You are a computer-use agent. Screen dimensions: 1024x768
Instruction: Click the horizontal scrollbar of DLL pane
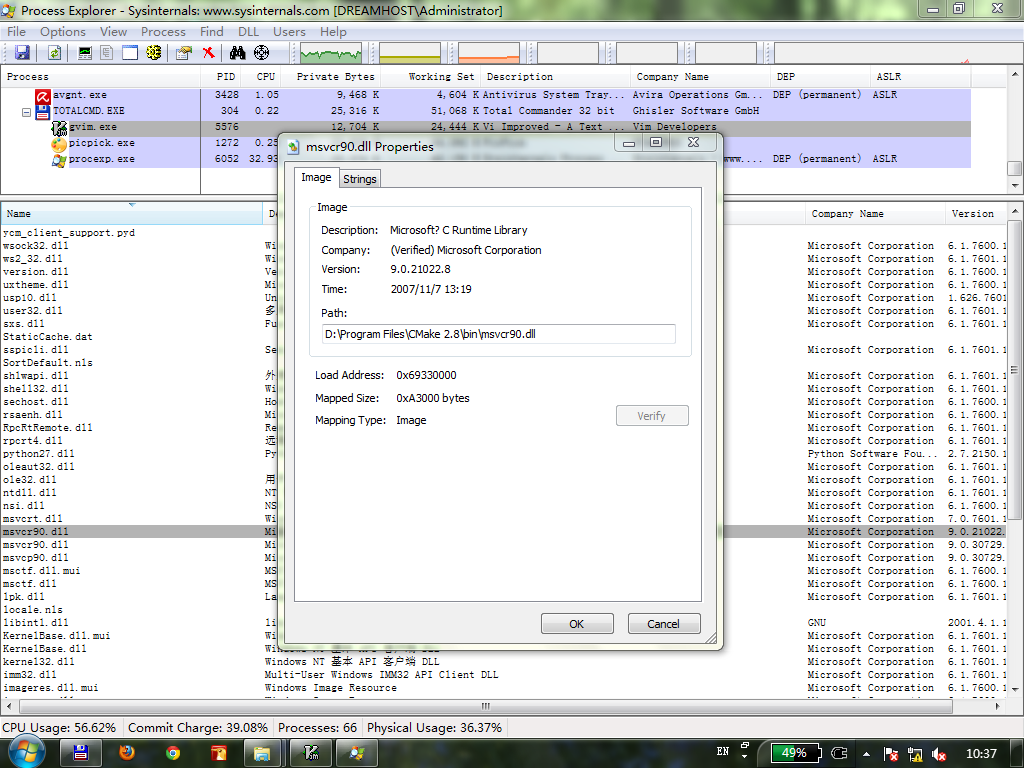[485, 706]
